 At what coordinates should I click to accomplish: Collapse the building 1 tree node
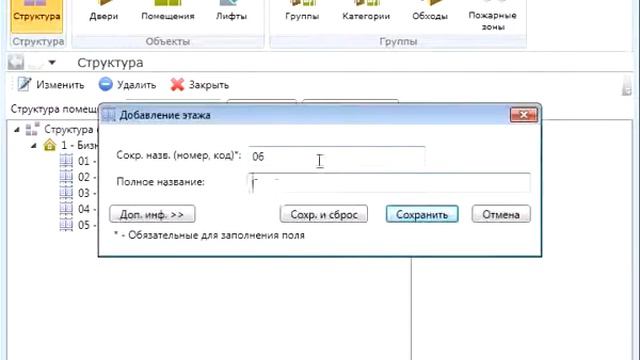pyautogui.click(x=34, y=145)
